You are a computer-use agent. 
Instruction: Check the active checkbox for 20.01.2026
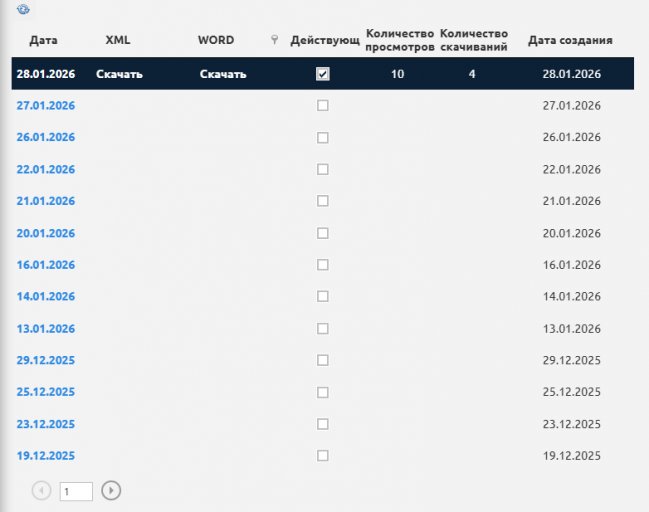point(323,233)
